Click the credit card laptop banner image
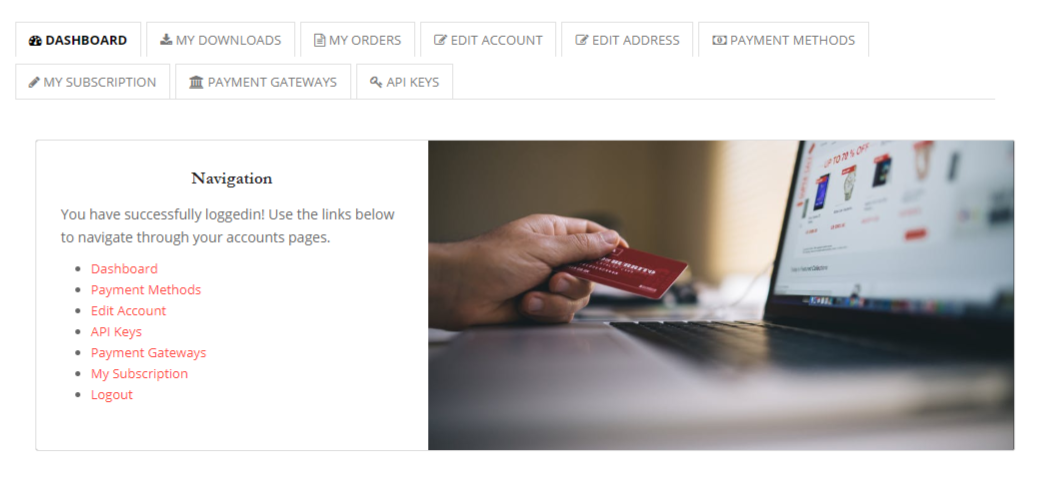1050x503 pixels. pyautogui.click(x=721, y=295)
